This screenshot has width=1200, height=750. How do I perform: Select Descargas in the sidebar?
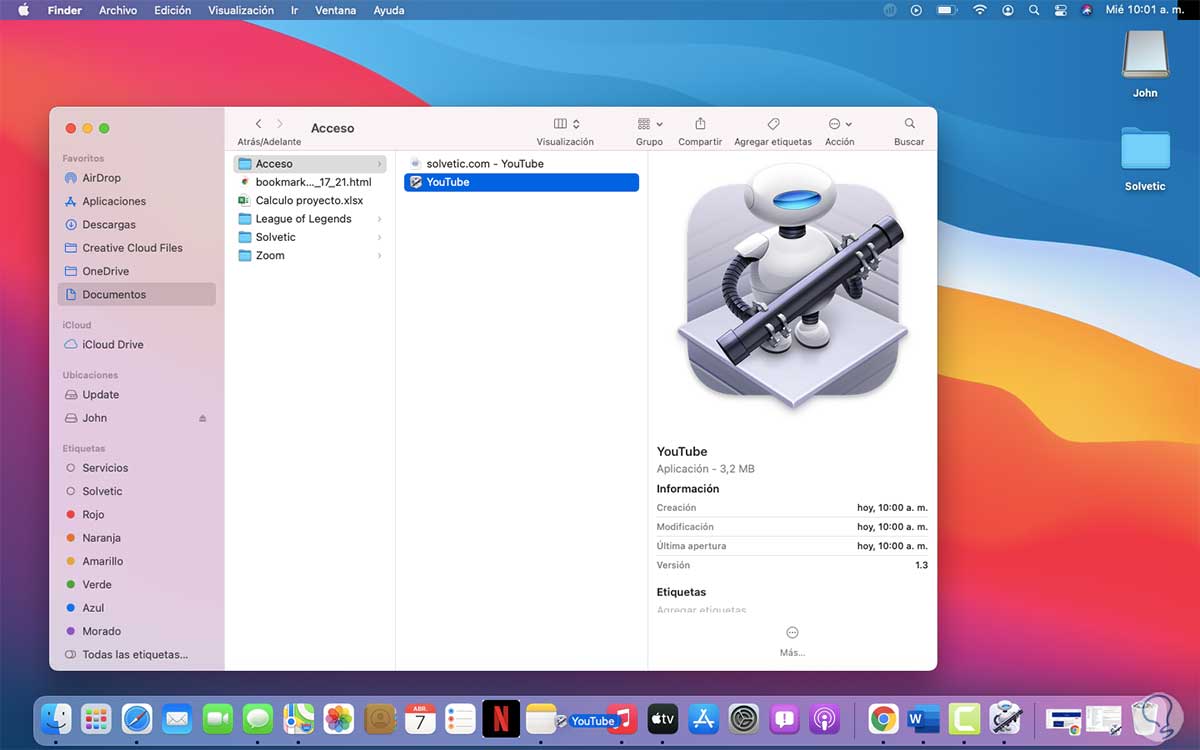click(x=136, y=225)
